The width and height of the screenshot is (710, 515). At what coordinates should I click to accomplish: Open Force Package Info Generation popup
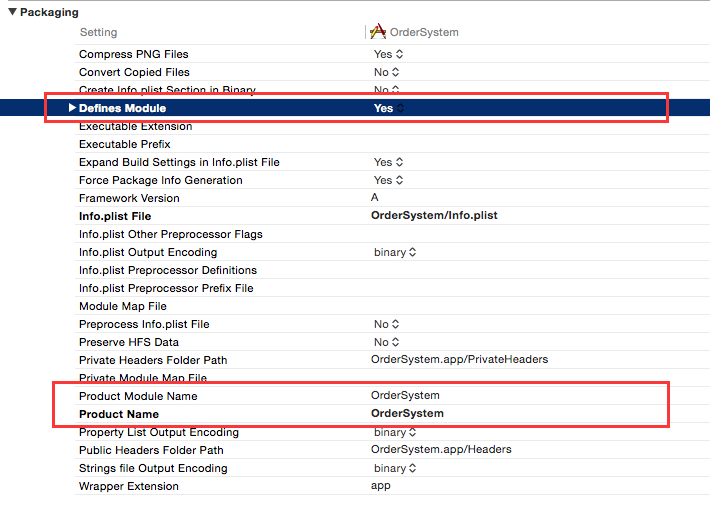click(x=389, y=180)
